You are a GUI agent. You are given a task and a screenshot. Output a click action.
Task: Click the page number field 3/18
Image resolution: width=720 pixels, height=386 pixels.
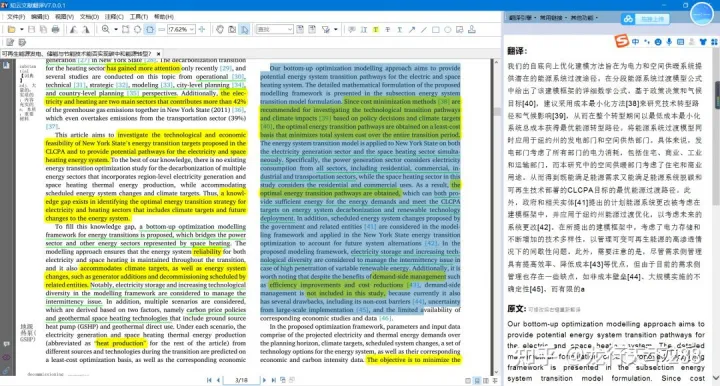click(242, 380)
